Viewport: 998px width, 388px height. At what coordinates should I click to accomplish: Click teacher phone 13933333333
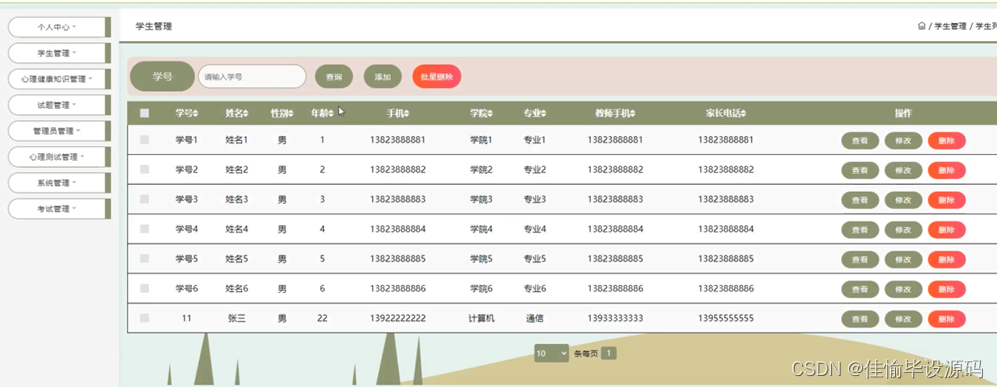pyautogui.click(x=615, y=318)
